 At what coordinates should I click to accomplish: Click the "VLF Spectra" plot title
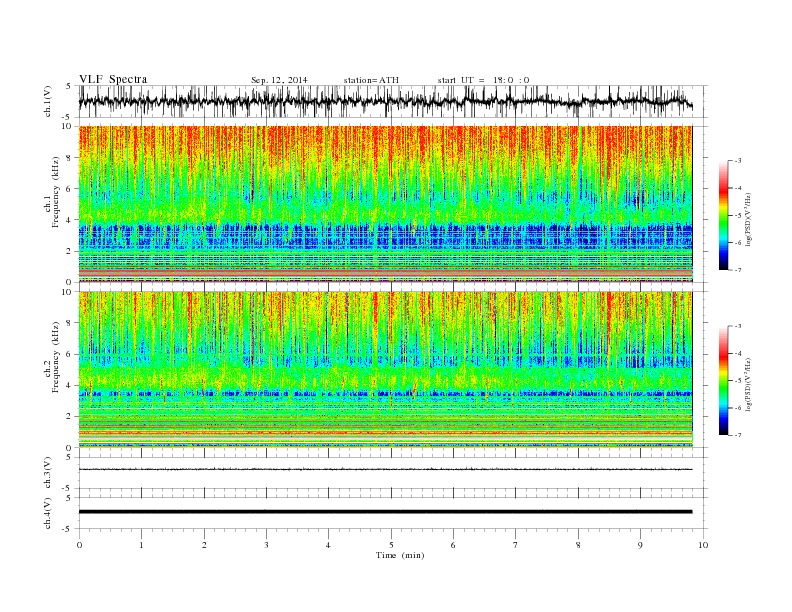(113, 79)
